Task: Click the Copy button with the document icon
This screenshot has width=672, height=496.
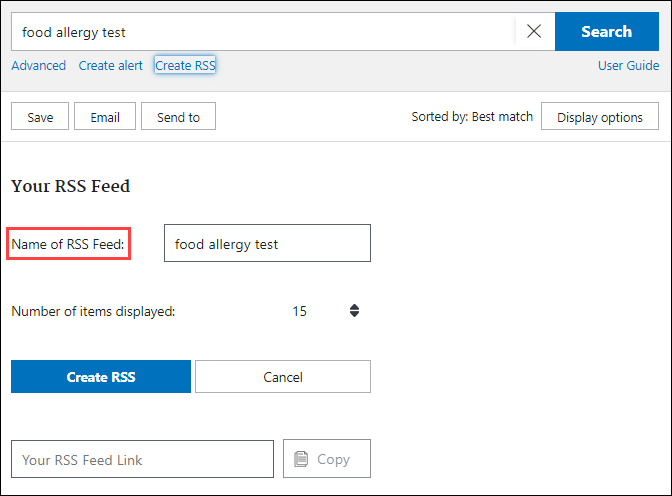Action: 326,459
